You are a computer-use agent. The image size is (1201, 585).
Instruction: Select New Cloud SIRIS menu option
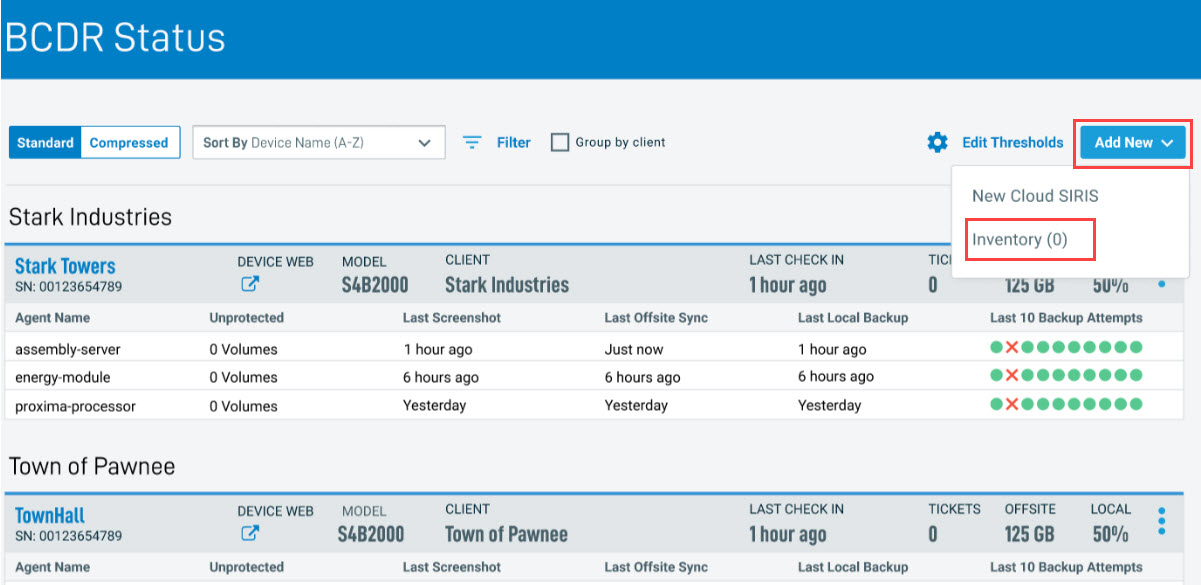tap(1035, 196)
